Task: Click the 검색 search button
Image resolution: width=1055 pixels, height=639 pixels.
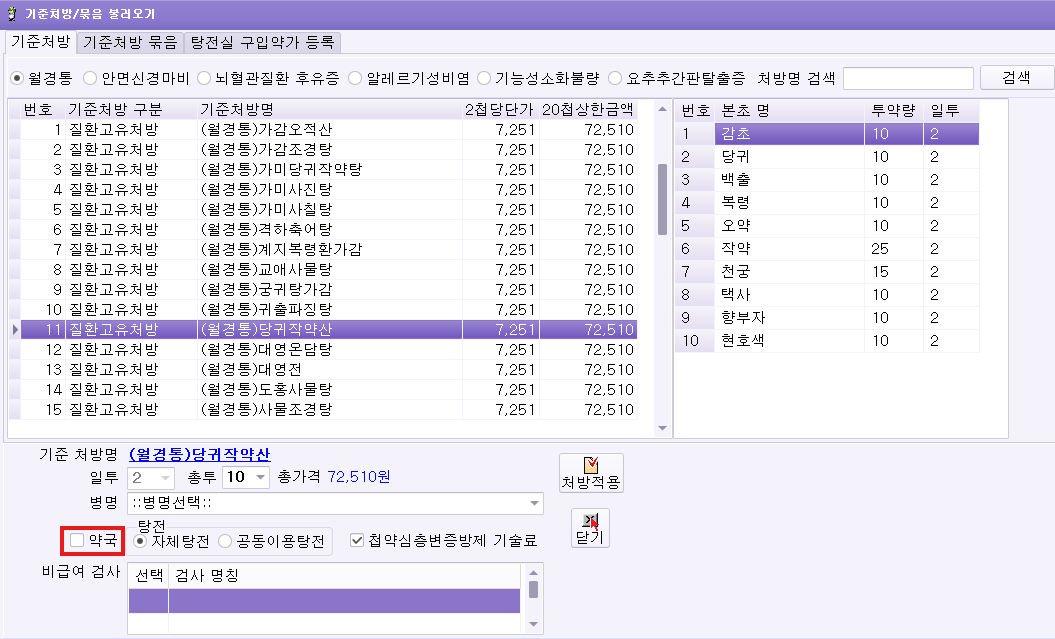Action: [1016, 78]
